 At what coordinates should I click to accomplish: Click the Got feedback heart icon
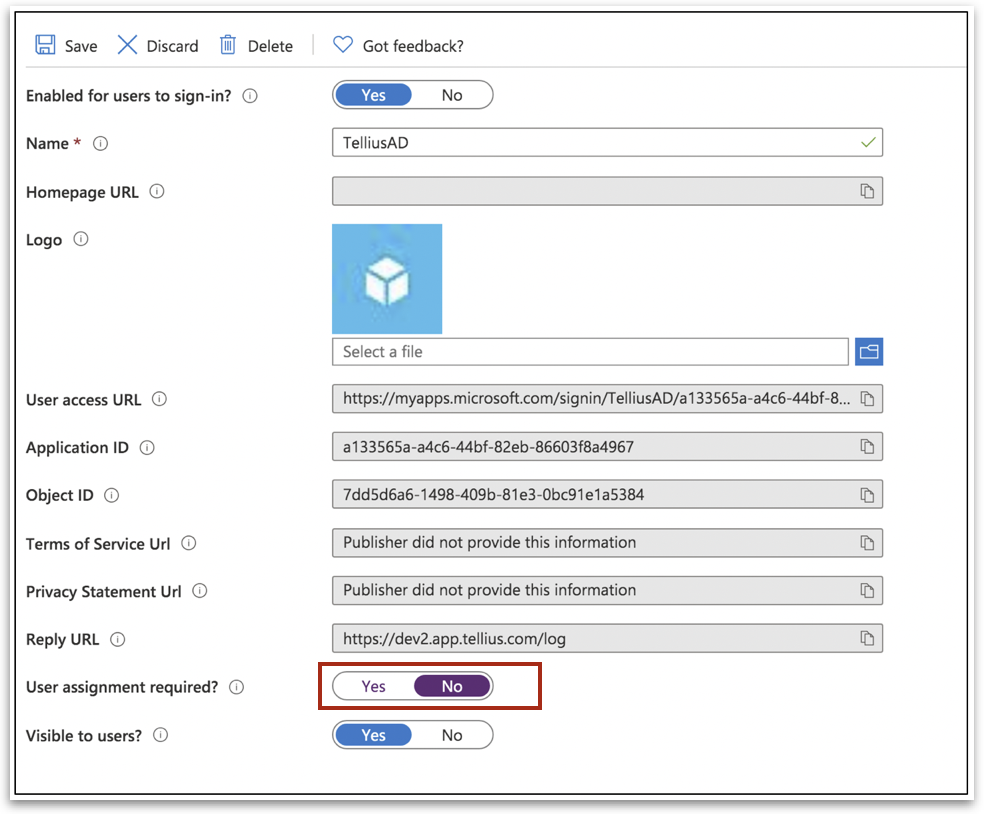(343, 45)
